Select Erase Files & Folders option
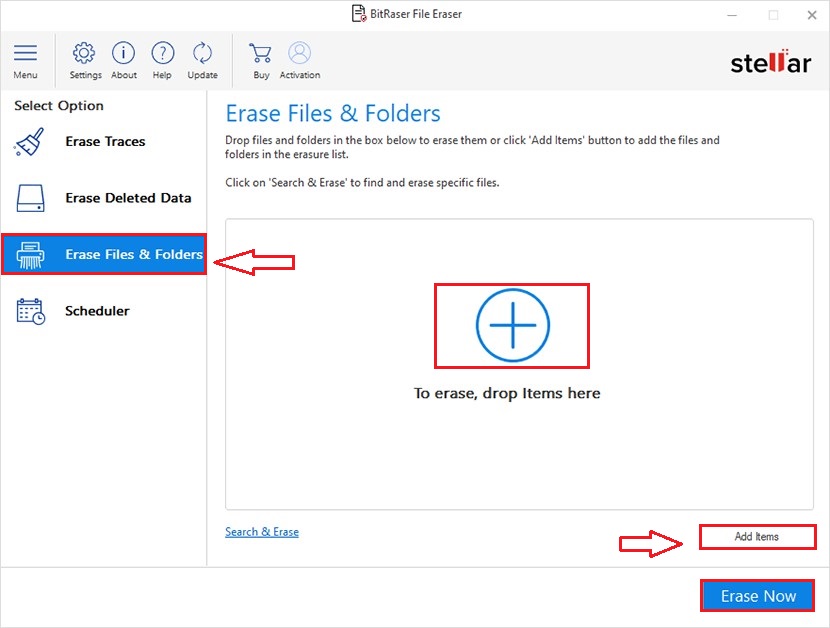Image resolution: width=830 pixels, height=628 pixels. 133,255
